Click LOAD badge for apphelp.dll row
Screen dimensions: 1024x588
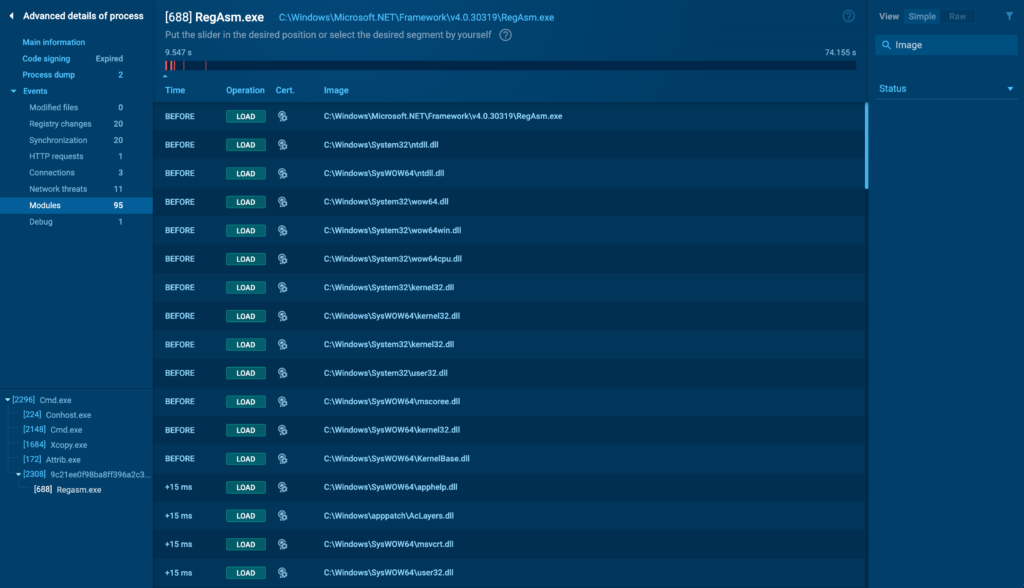pos(246,487)
